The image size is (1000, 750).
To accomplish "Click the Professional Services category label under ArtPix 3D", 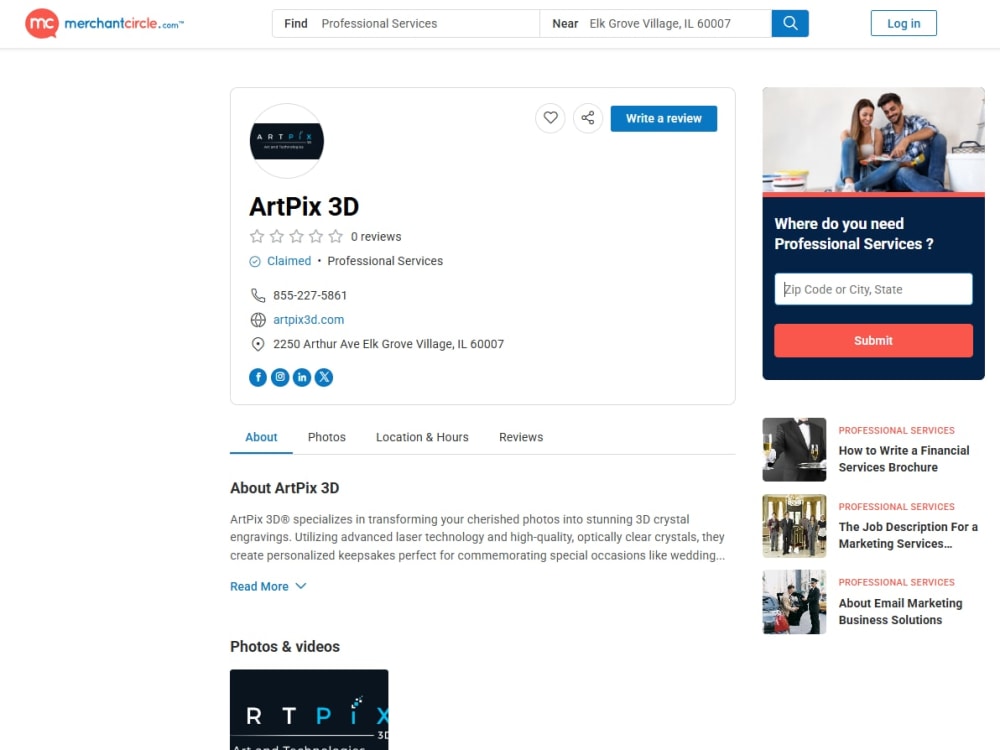I will point(385,261).
